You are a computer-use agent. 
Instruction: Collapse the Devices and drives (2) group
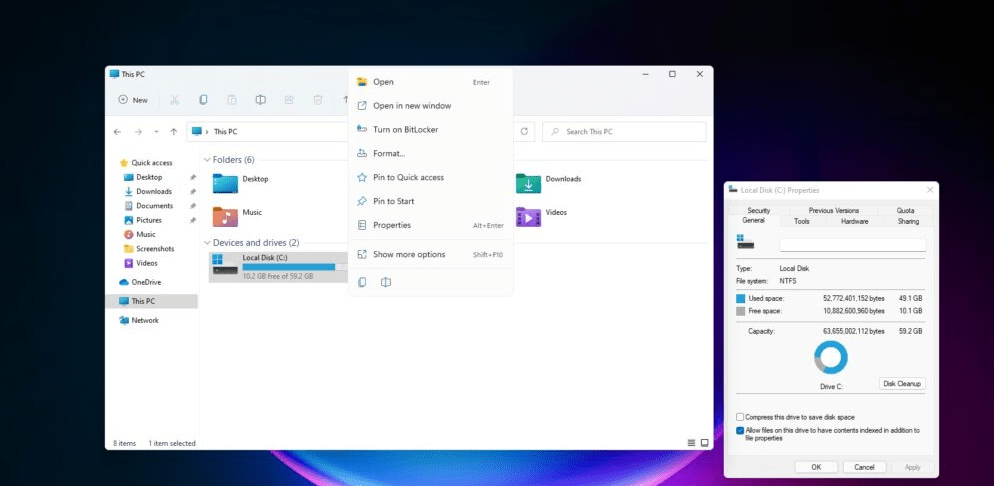[x=207, y=243]
